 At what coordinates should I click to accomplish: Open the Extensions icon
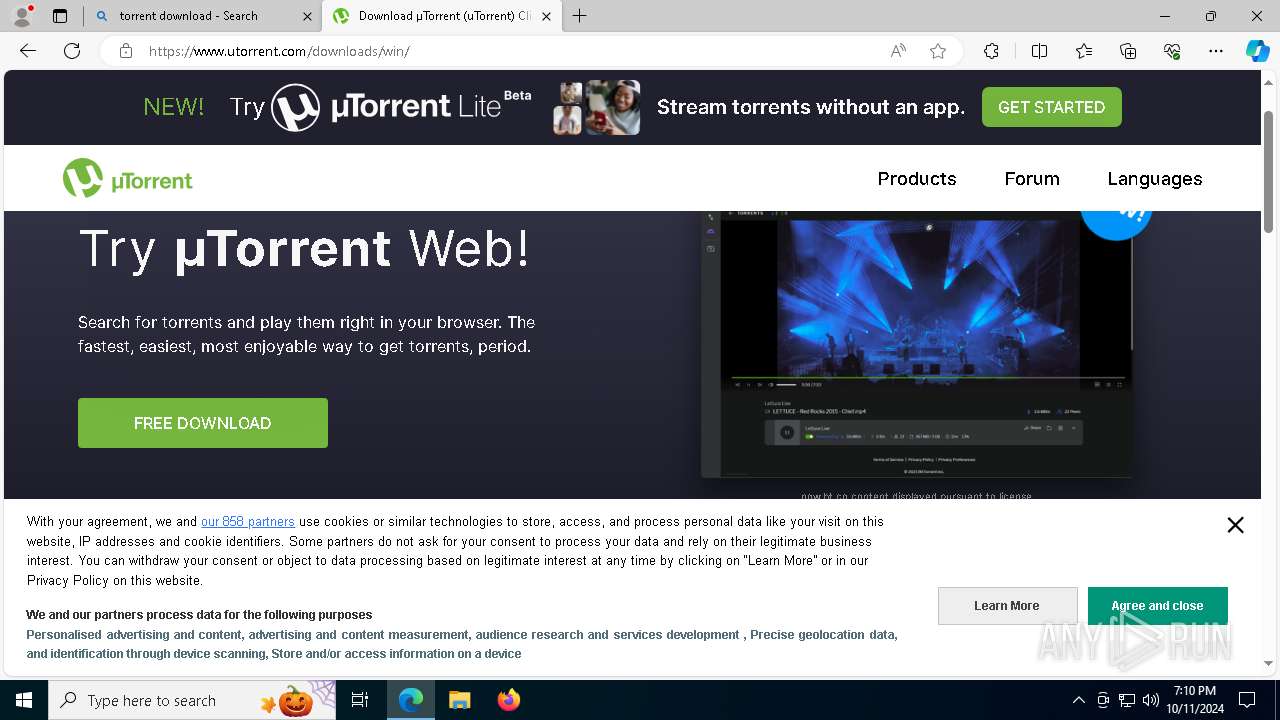click(991, 51)
